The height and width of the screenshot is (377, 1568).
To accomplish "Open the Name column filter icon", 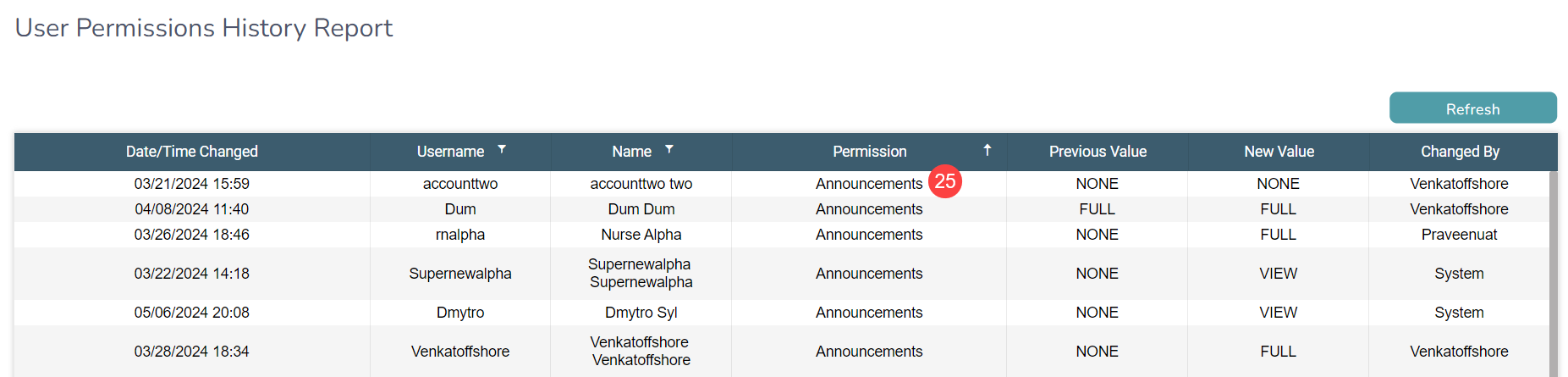I will pos(669,149).
